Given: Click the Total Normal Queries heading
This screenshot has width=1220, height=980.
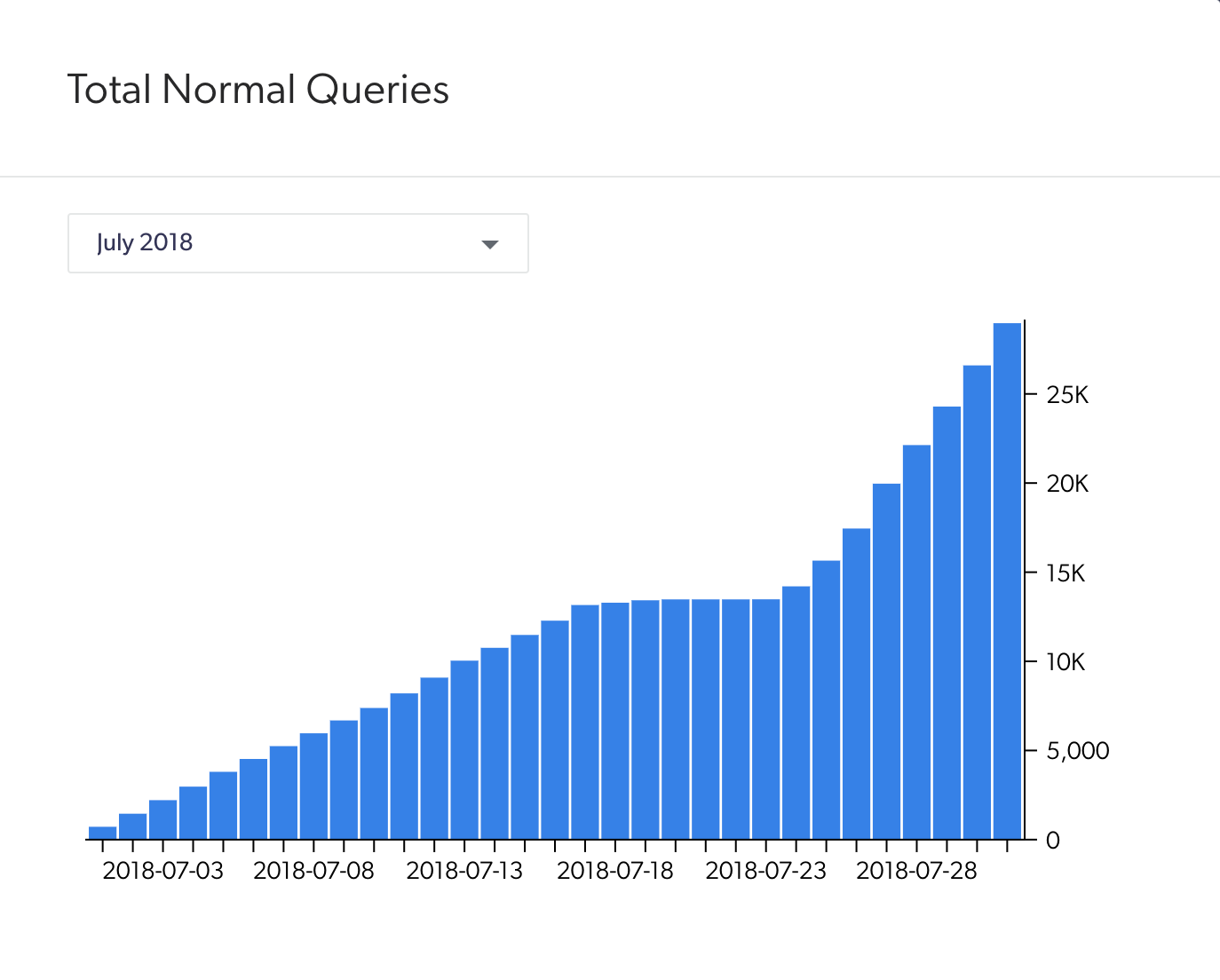Looking at the screenshot, I should click(258, 90).
